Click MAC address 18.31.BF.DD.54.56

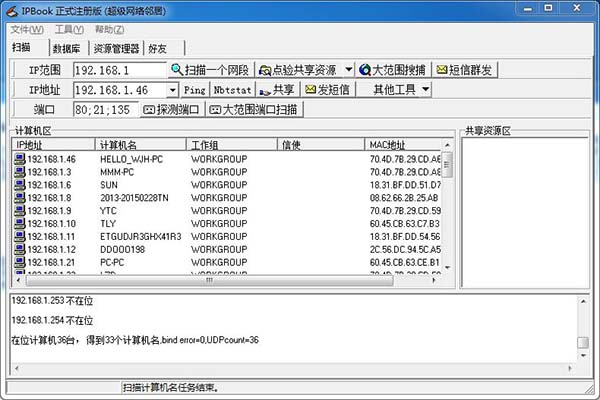coord(405,237)
